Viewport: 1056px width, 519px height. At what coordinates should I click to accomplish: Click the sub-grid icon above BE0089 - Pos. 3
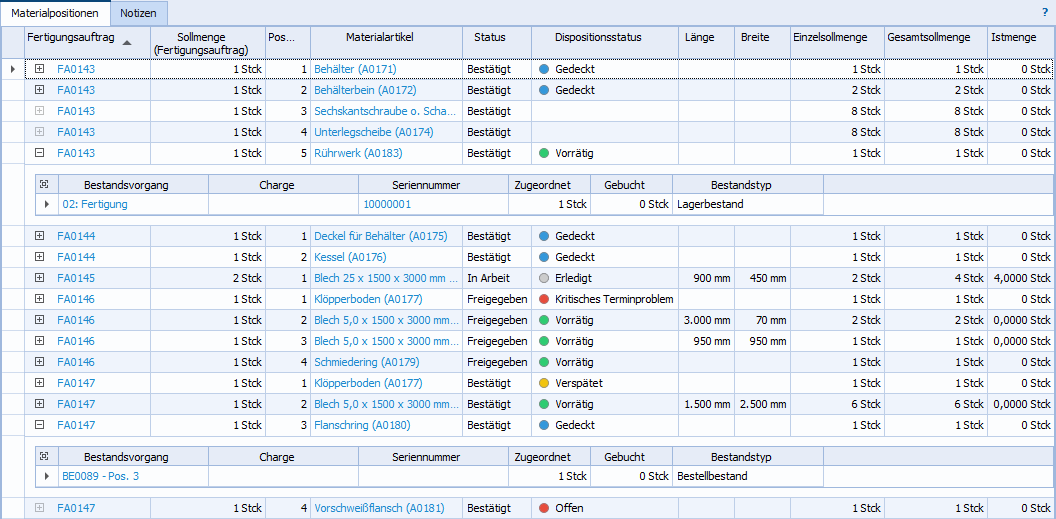coord(43,457)
